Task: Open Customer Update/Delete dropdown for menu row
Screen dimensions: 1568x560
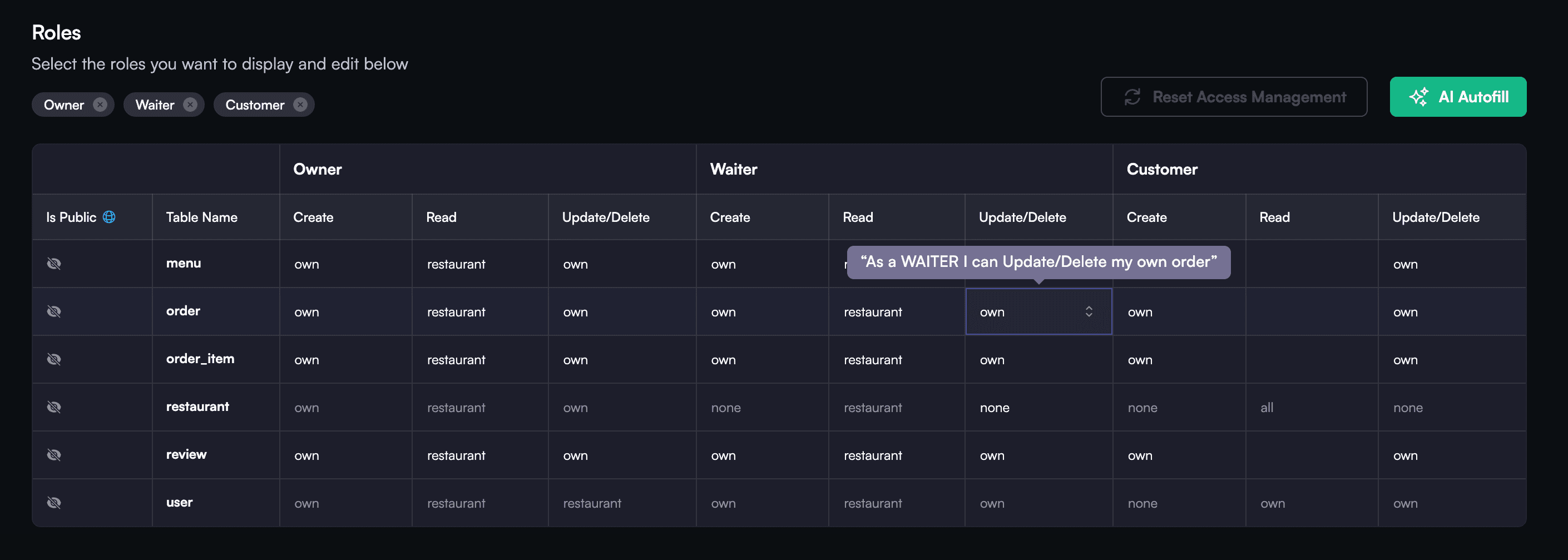Action: click(1452, 264)
